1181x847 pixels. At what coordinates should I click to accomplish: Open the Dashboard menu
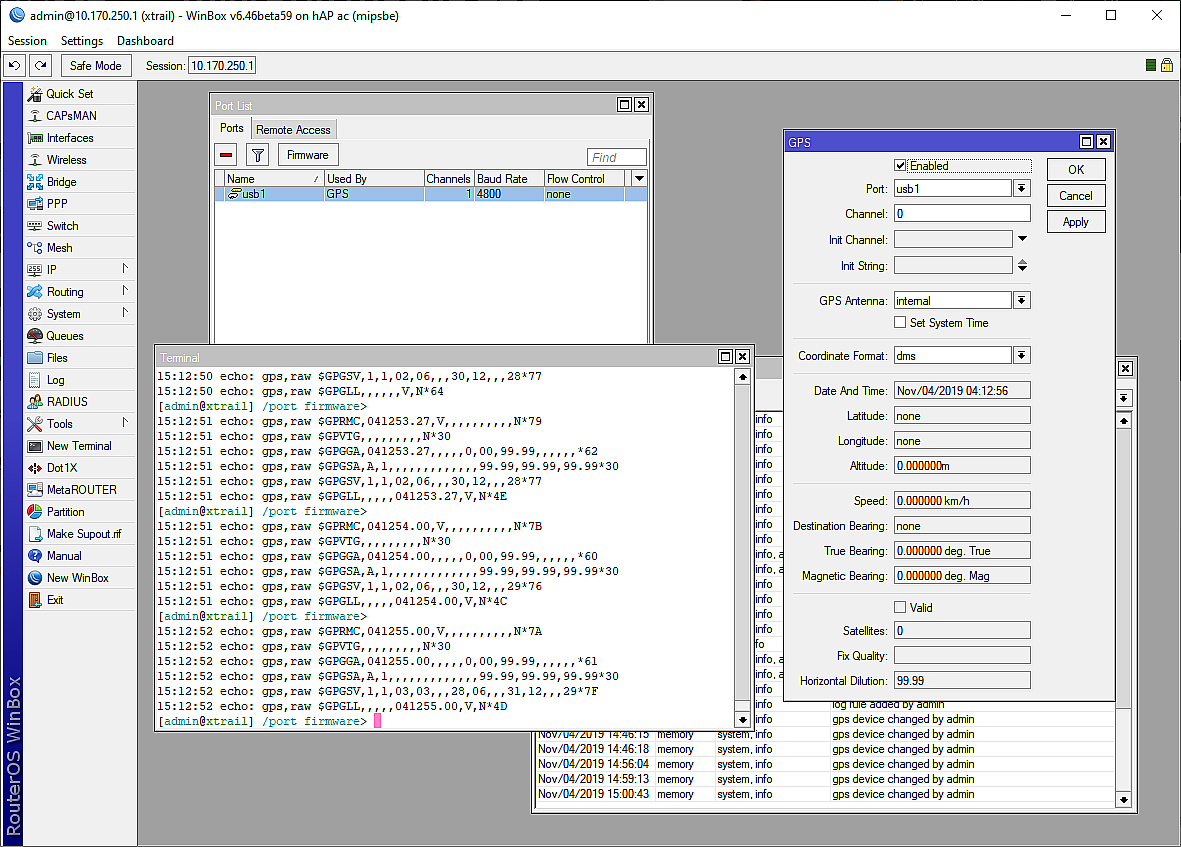click(x=145, y=41)
